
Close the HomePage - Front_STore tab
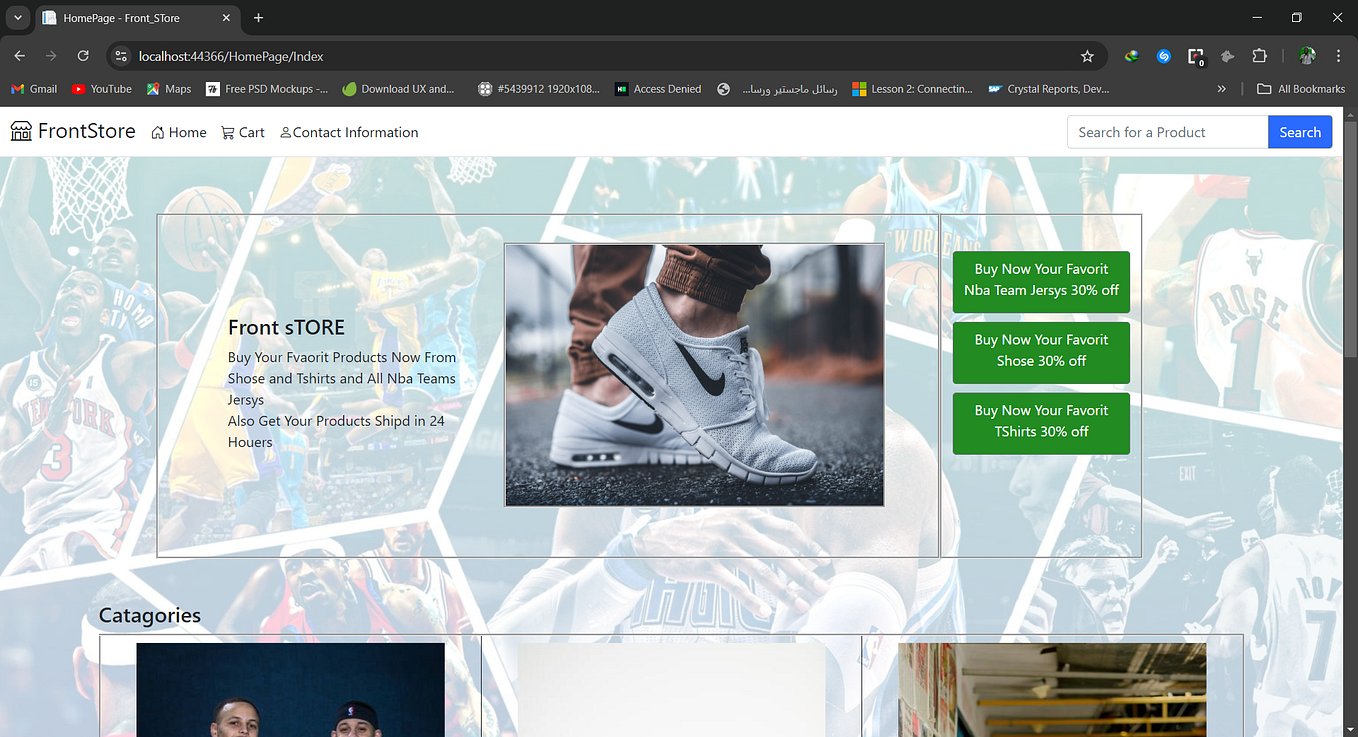pyautogui.click(x=226, y=18)
